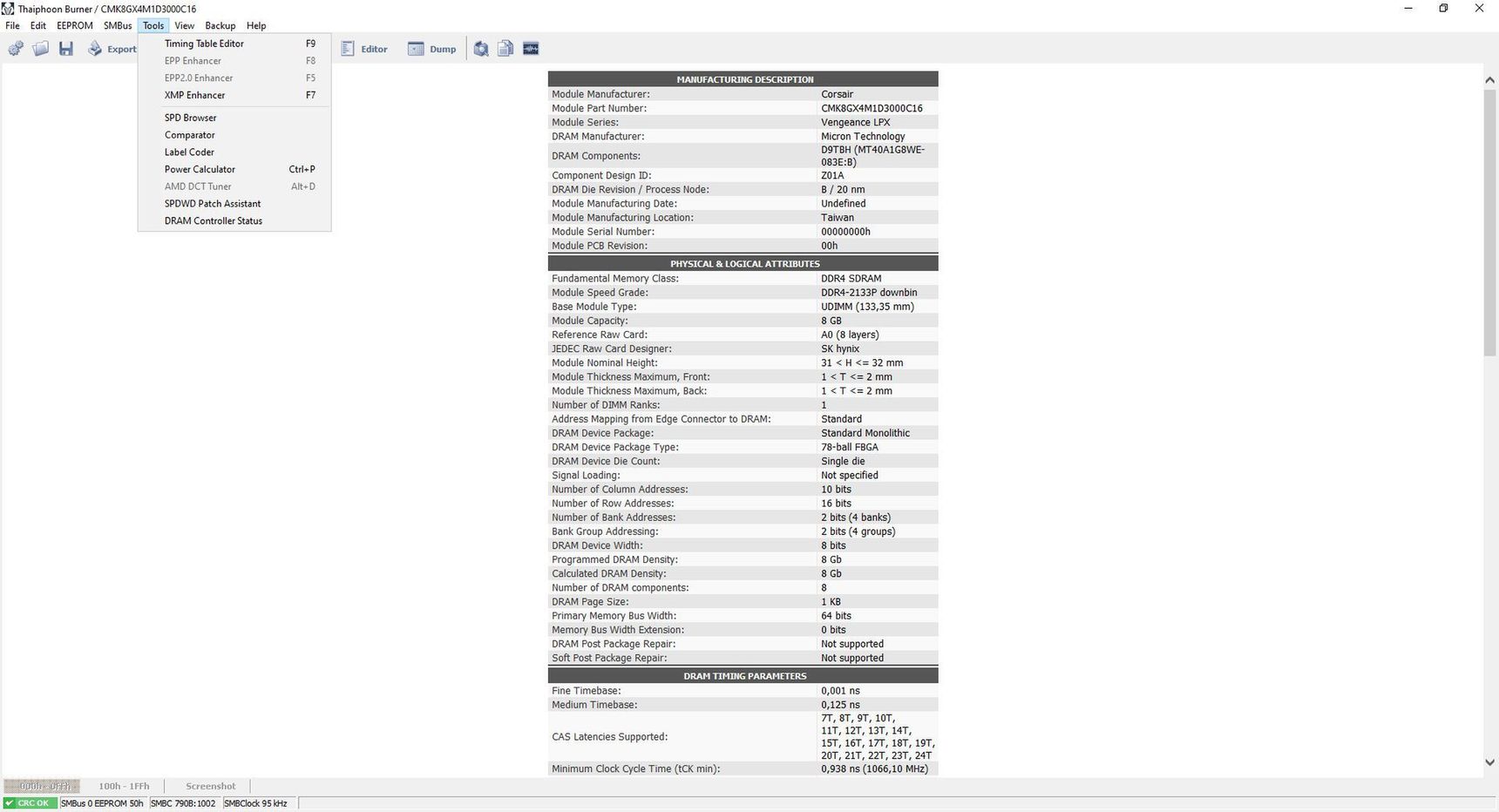Viewport: 1499px width, 812px height.
Task: Open the Screenshot tab
Action: [211, 786]
